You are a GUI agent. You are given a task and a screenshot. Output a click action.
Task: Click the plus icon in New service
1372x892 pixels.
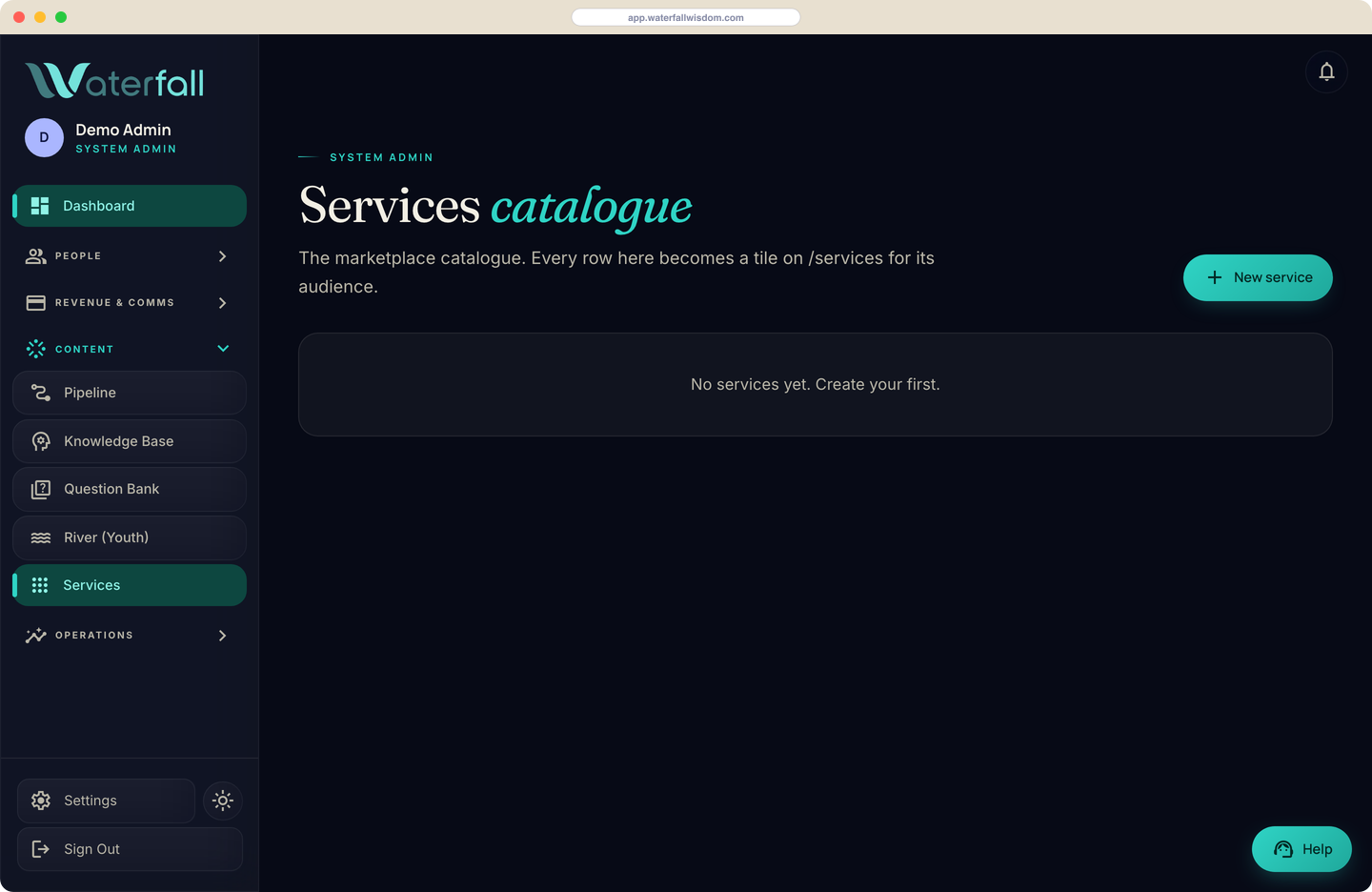point(1215,277)
